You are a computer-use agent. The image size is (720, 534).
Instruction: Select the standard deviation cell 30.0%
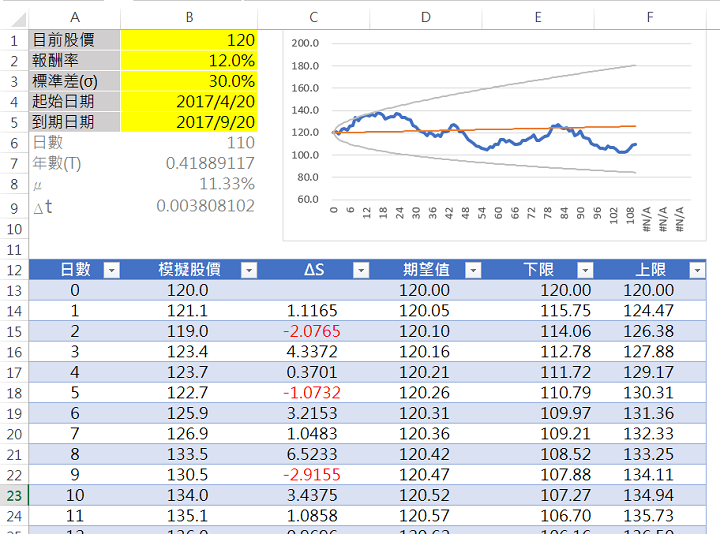[x=189, y=81]
